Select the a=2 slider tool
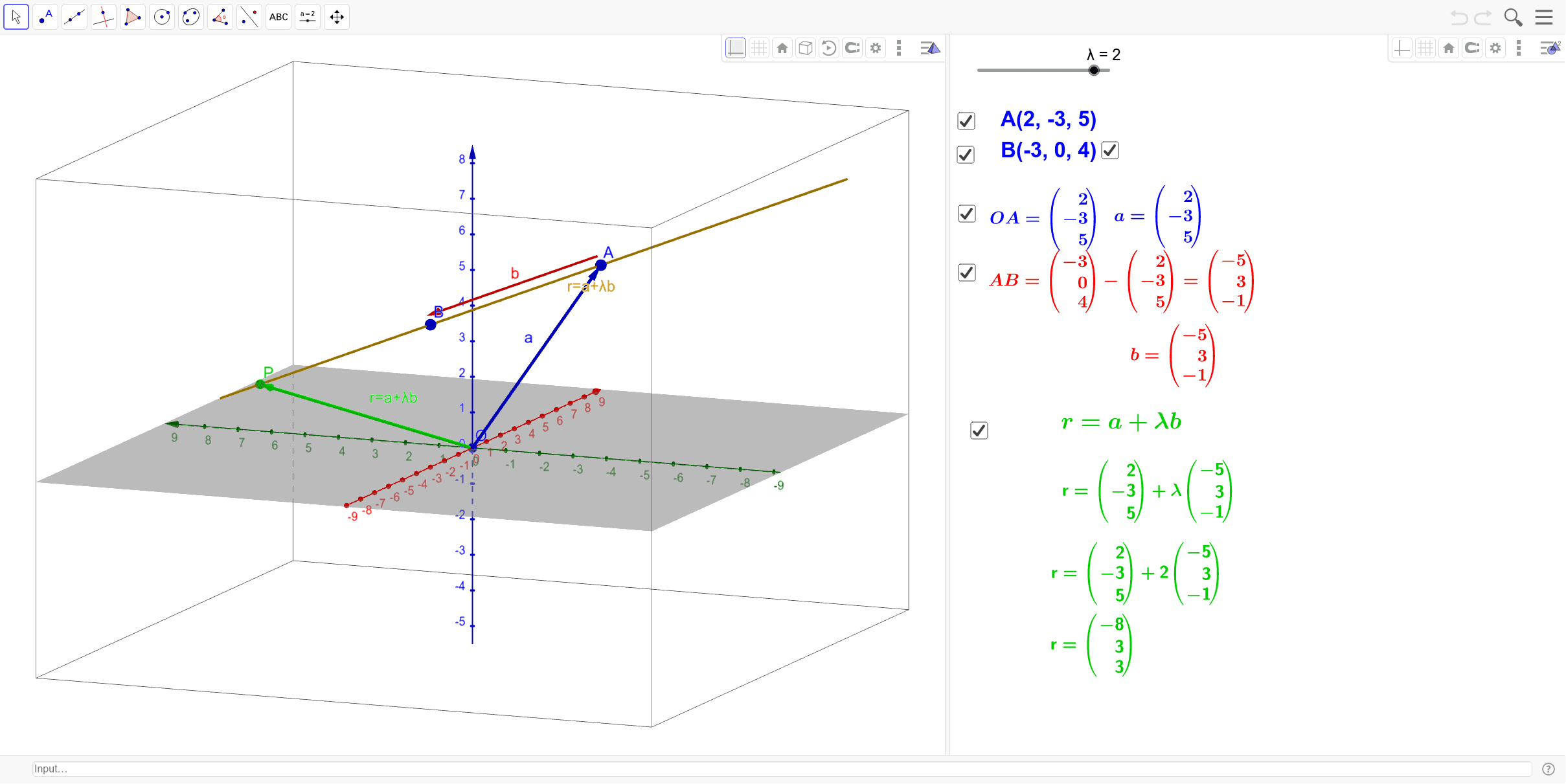The width and height of the screenshot is (1566, 784). 308,17
